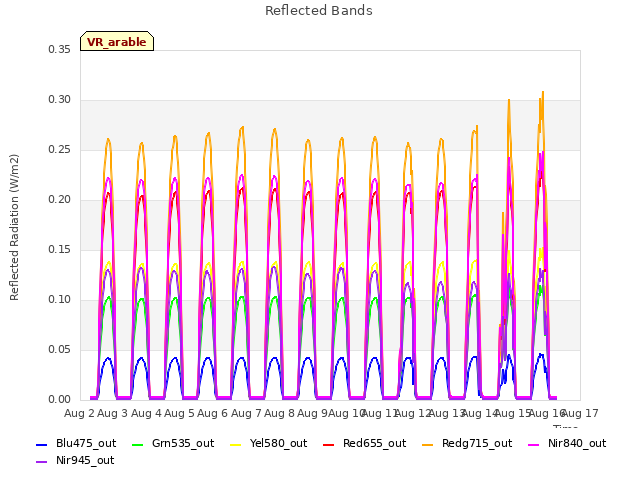Screen dimensions: 640x480
Task: Click the 0.20 y-axis tick label
Action: pos(60,200)
